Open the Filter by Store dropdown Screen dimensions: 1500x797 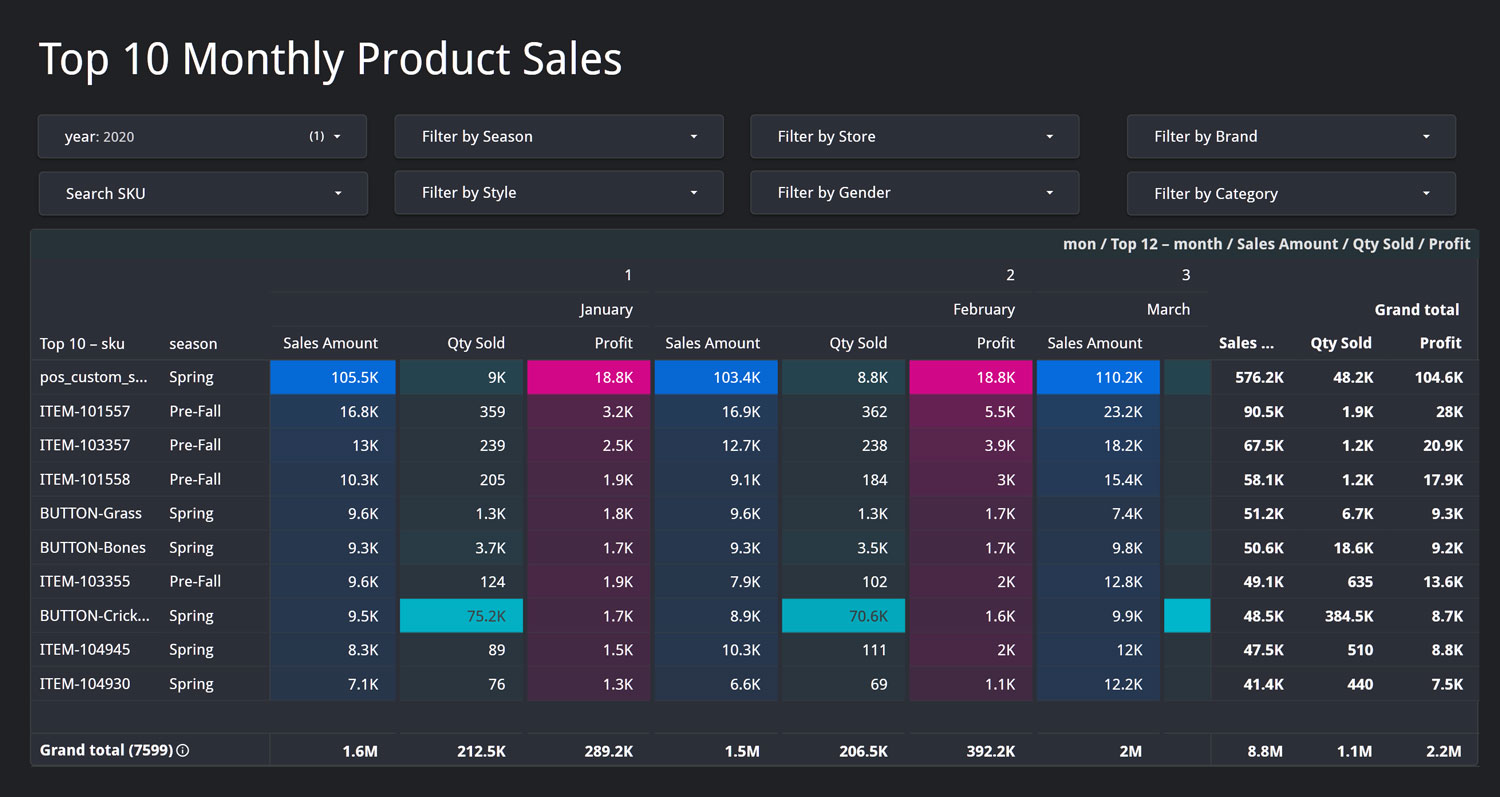coord(915,136)
